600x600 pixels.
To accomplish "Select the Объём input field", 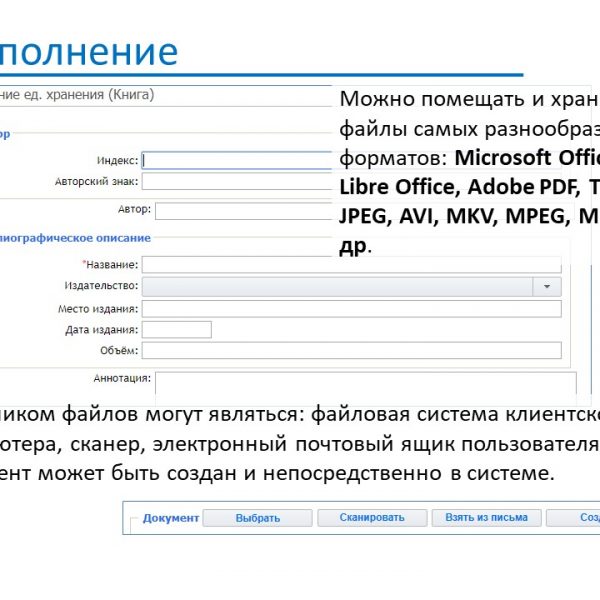I will click(351, 351).
